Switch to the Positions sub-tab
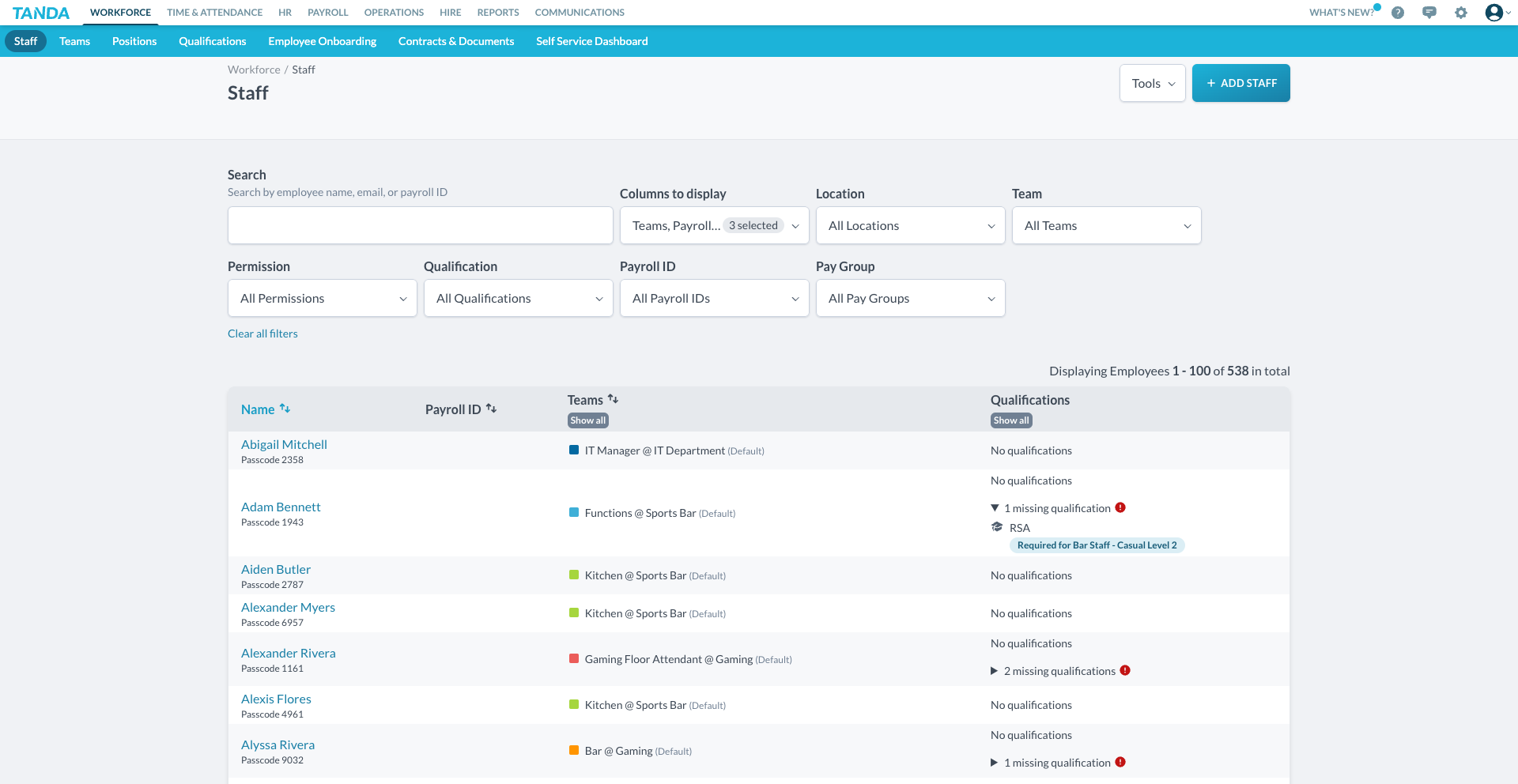1518x784 pixels. (134, 41)
